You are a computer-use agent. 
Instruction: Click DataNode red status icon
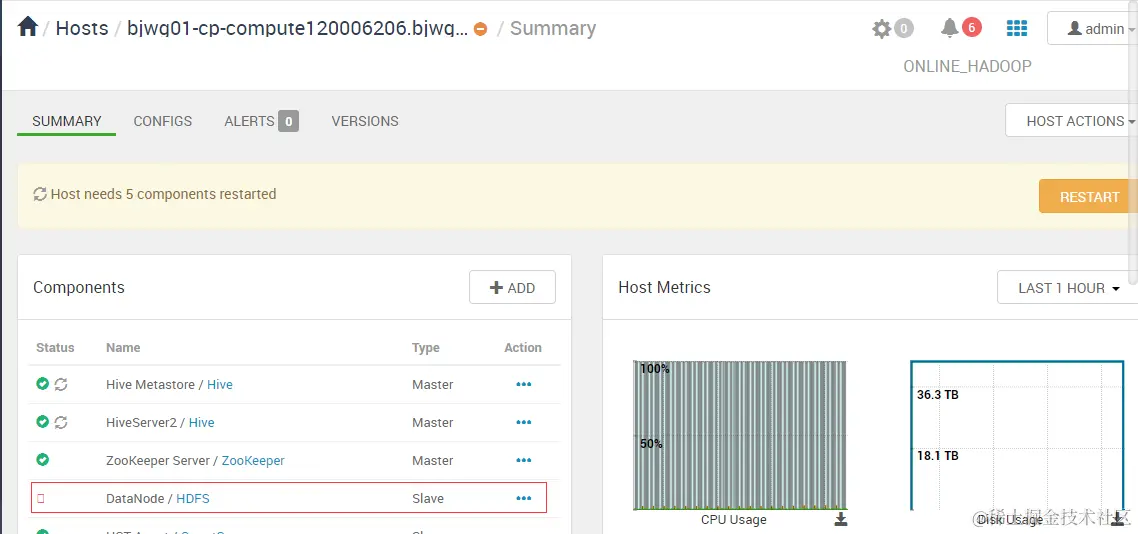pyautogui.click(x=41, y=498)
